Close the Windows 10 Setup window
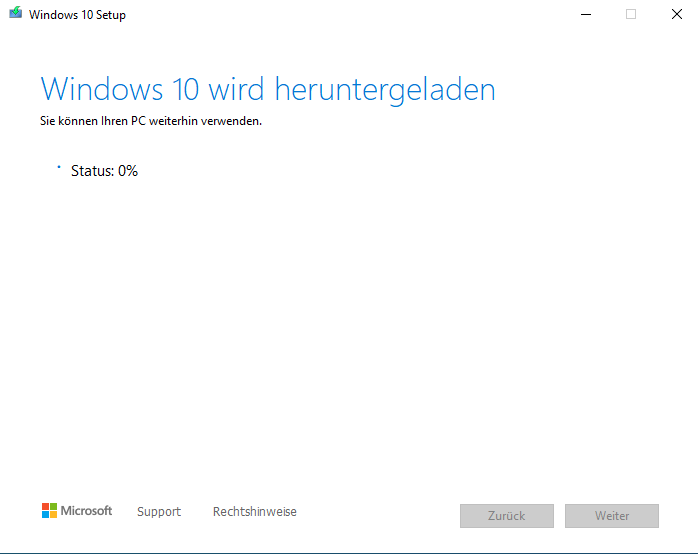698x554 pixels. (x=676, y=14)
